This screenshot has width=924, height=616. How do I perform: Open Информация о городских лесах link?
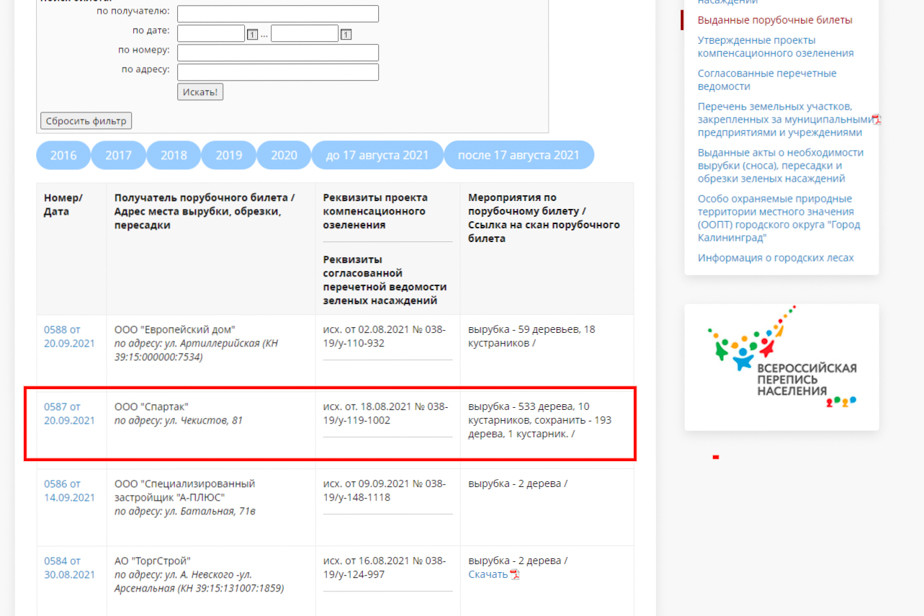tap(775, 258)
